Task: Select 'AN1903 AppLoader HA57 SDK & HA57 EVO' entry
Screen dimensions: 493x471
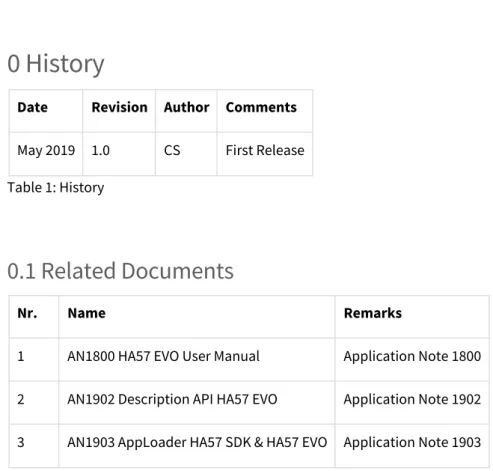Action: coord(197,443)
